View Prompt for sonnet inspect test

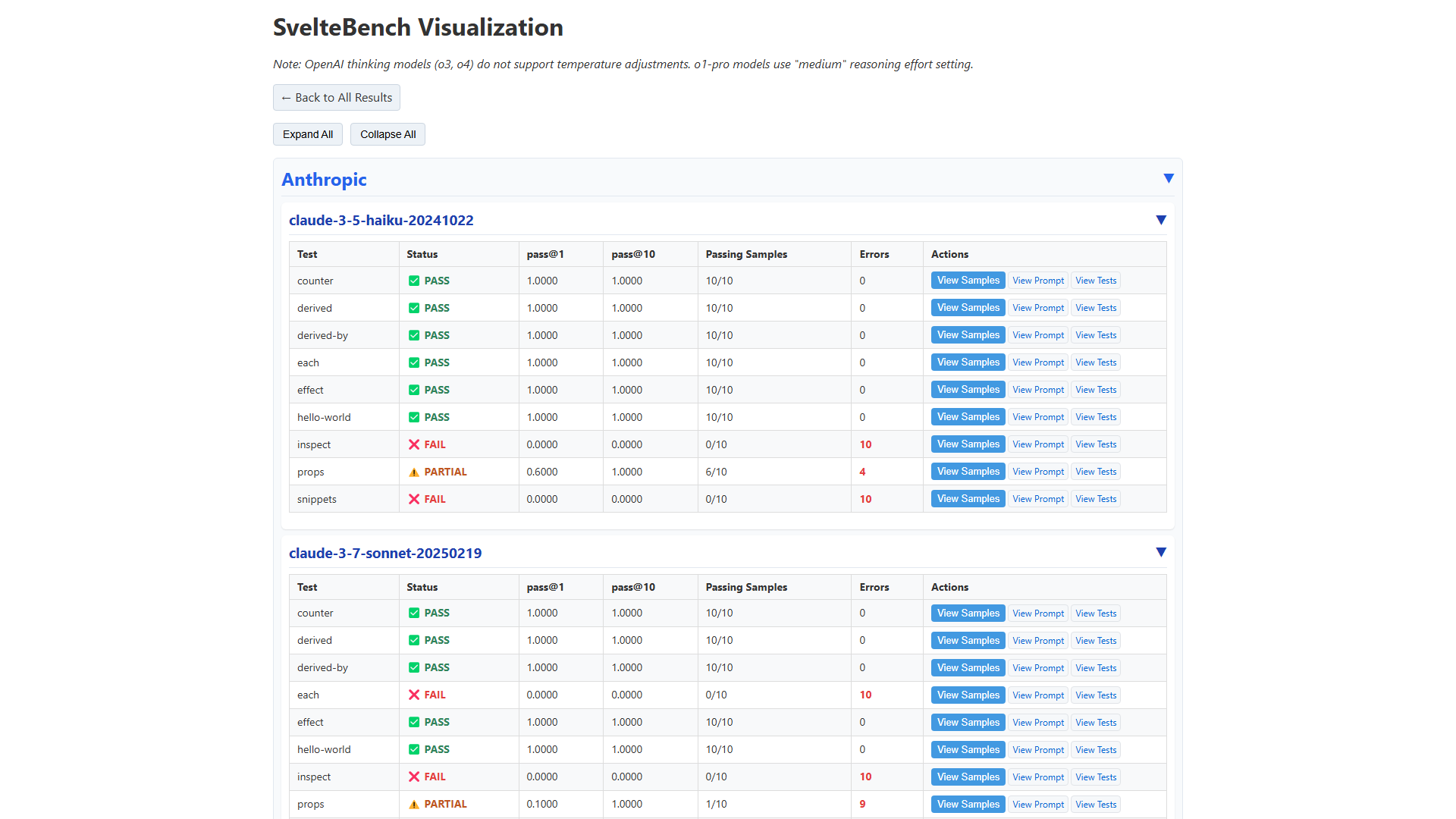pyautogui.click(x=1037, y=777)
